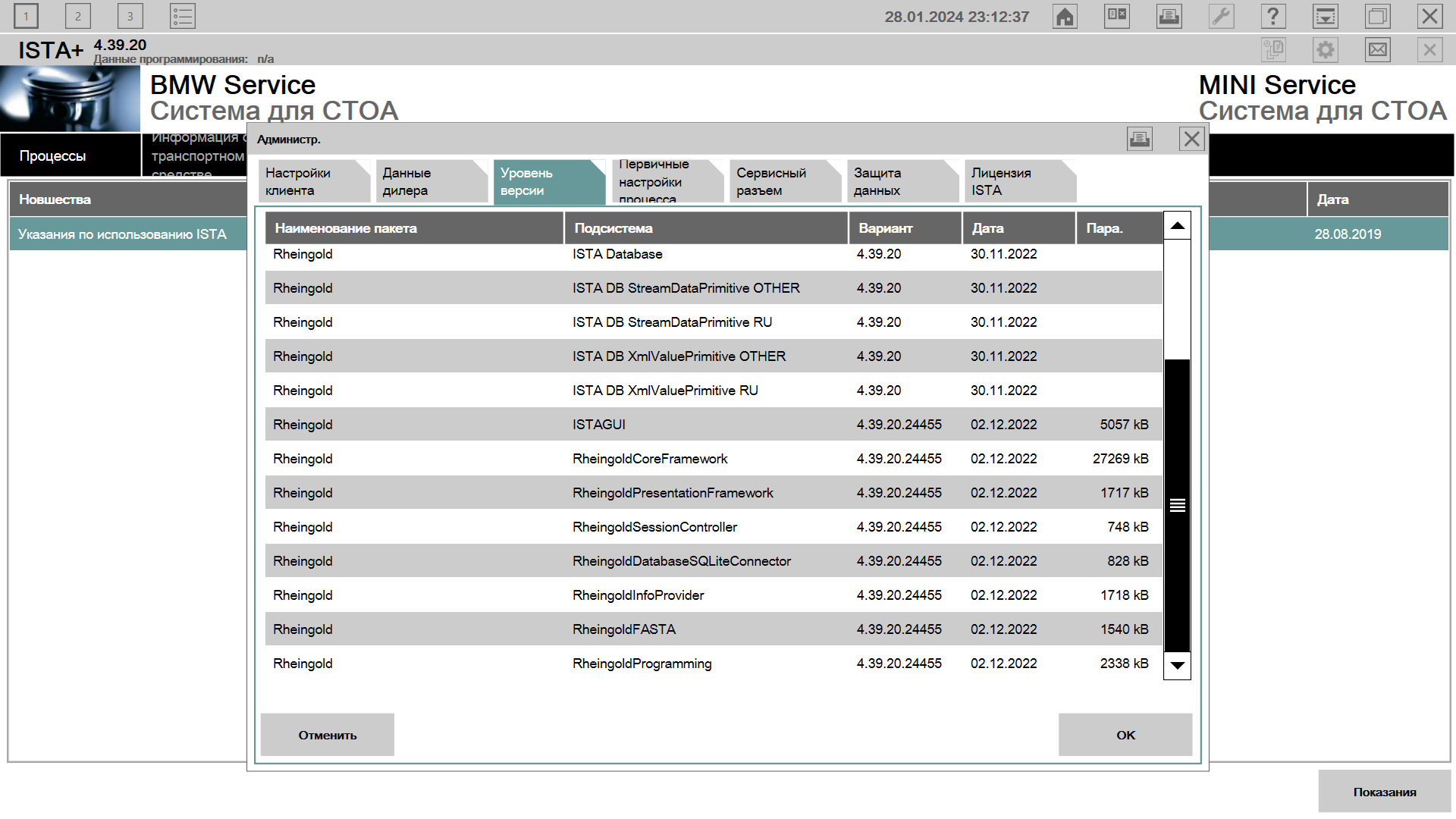Select the RheingoldPresentationFramework row
The height and width of the screenshot is (819, 1456).
(714, 493)
